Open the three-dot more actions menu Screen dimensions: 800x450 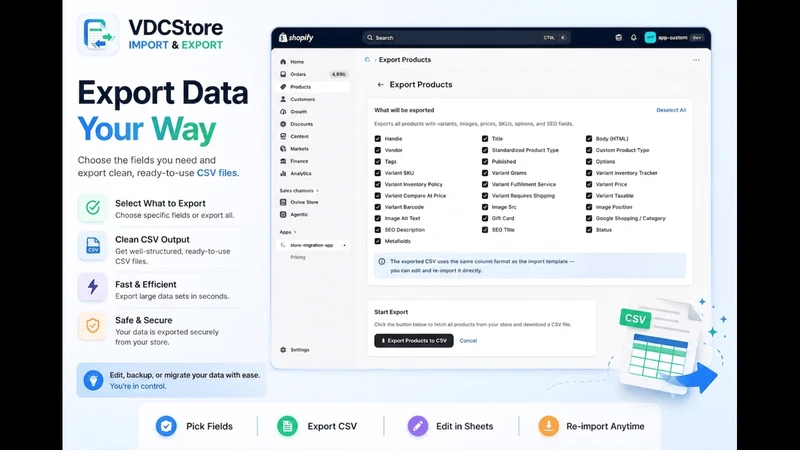tap(696, 60)
